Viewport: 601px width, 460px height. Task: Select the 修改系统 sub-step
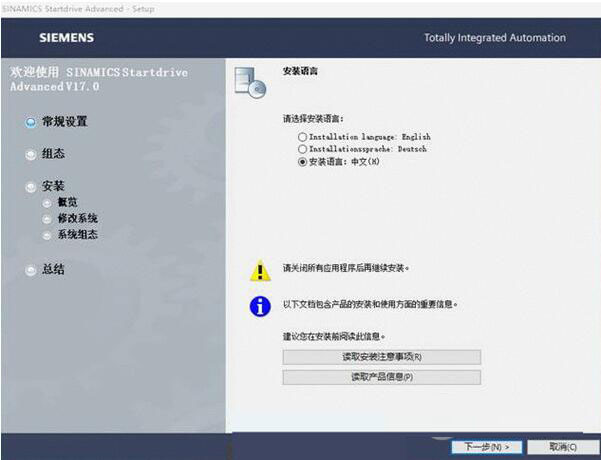click(78, 218)
